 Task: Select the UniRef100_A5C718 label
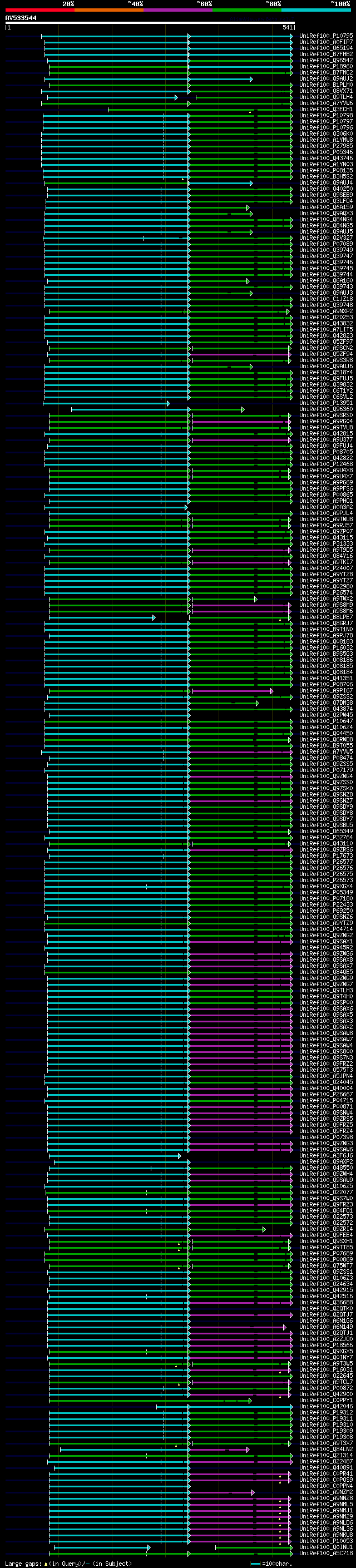point(326,1553)
